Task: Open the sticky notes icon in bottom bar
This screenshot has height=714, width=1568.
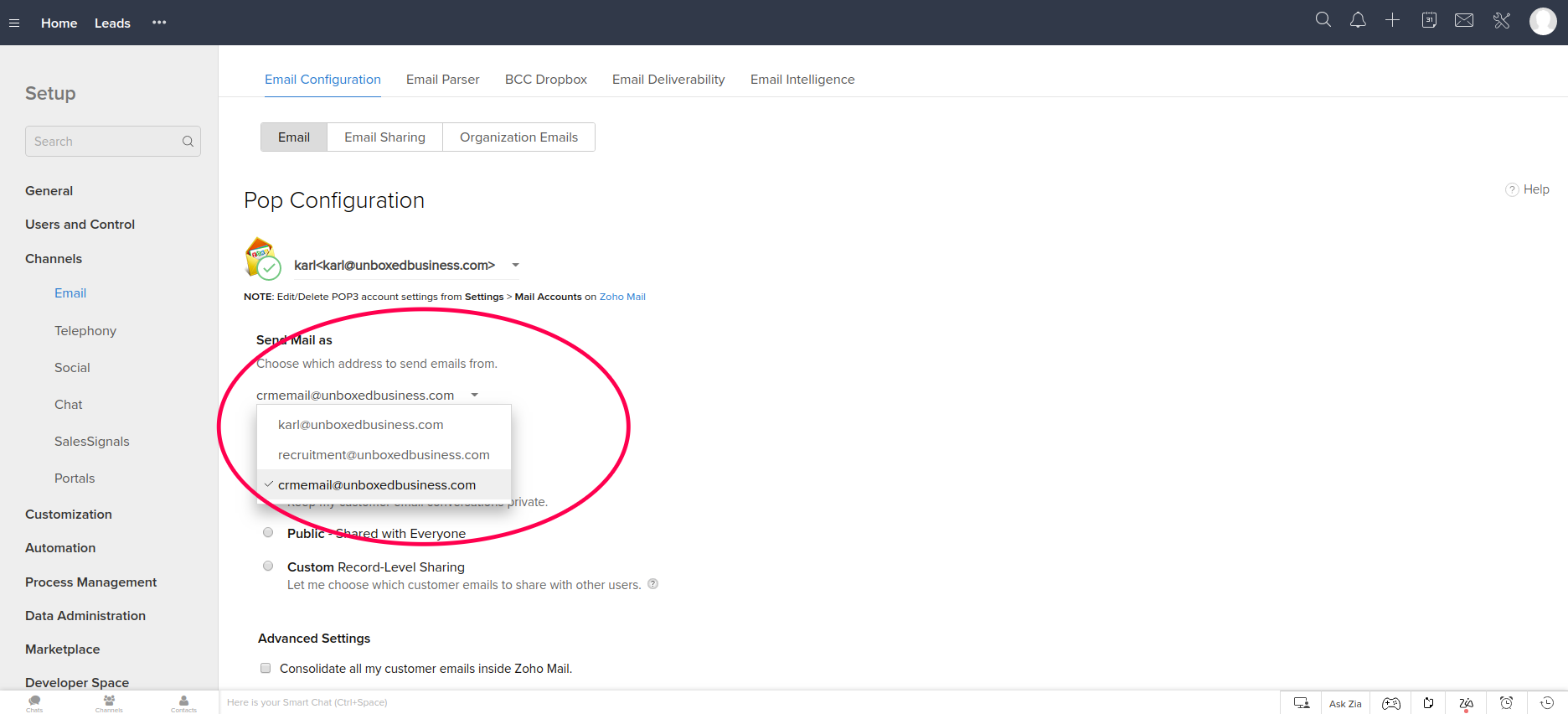Action: pyautogui.click(x=1428, y=703)
